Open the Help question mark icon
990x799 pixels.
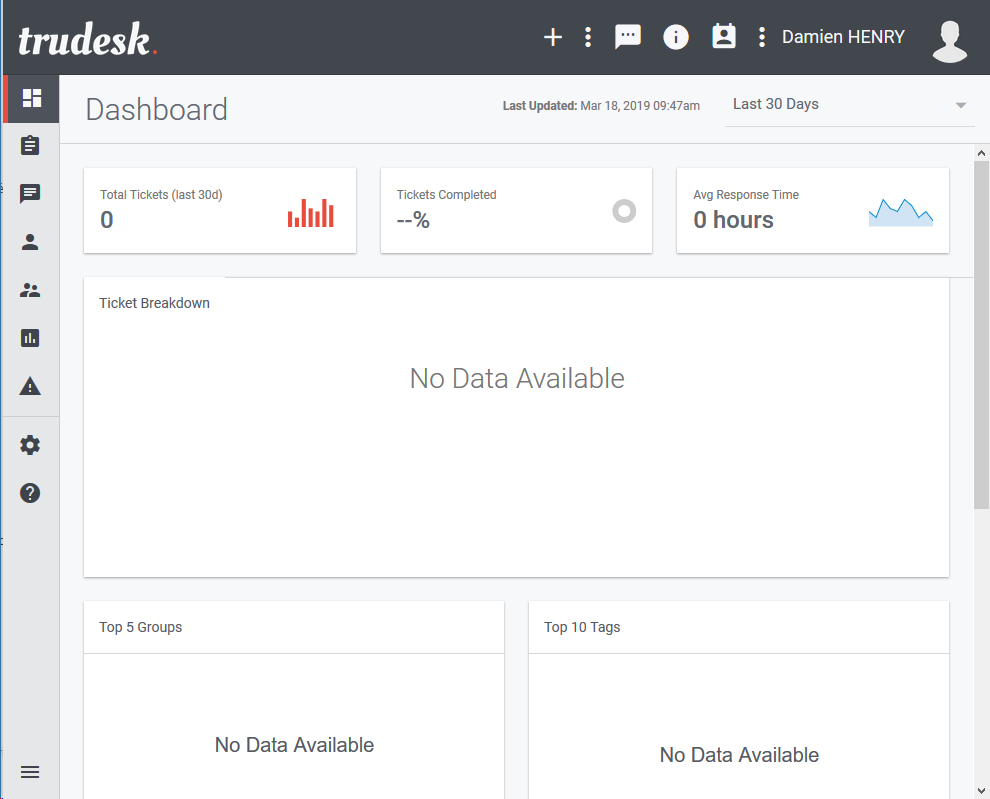click(x=30, y=493)
